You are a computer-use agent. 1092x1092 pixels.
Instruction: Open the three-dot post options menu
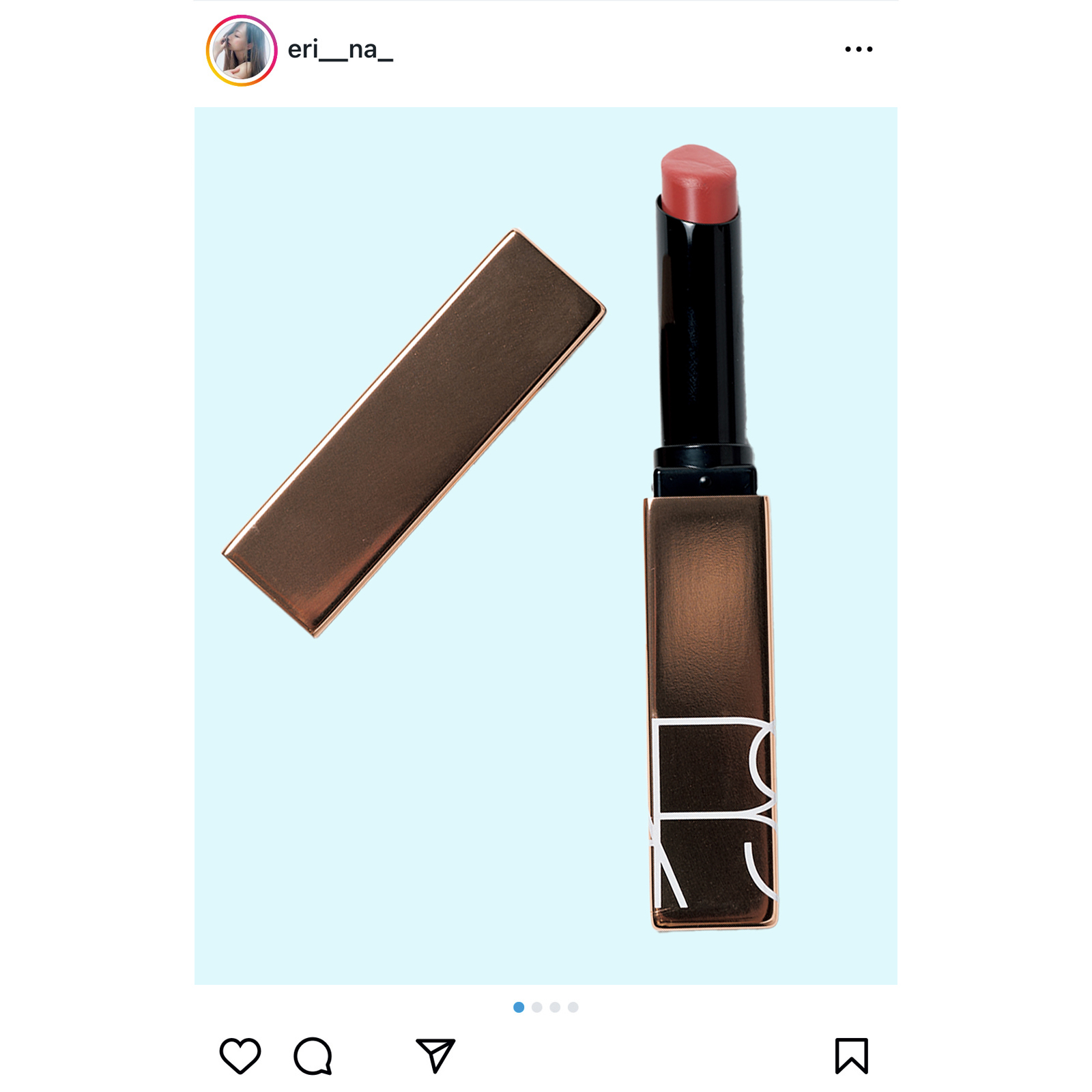(859, 49)
